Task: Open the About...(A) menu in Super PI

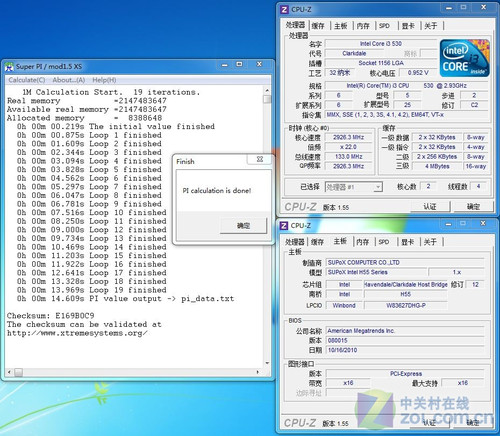Action: point(69,80)
